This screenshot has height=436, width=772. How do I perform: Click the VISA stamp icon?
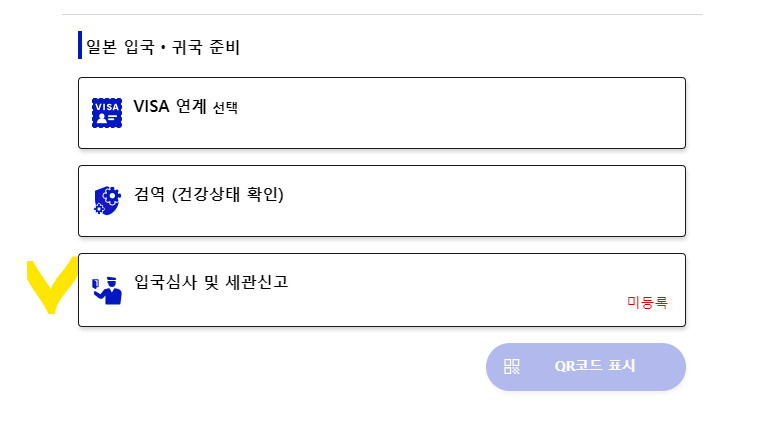[106, 113]
